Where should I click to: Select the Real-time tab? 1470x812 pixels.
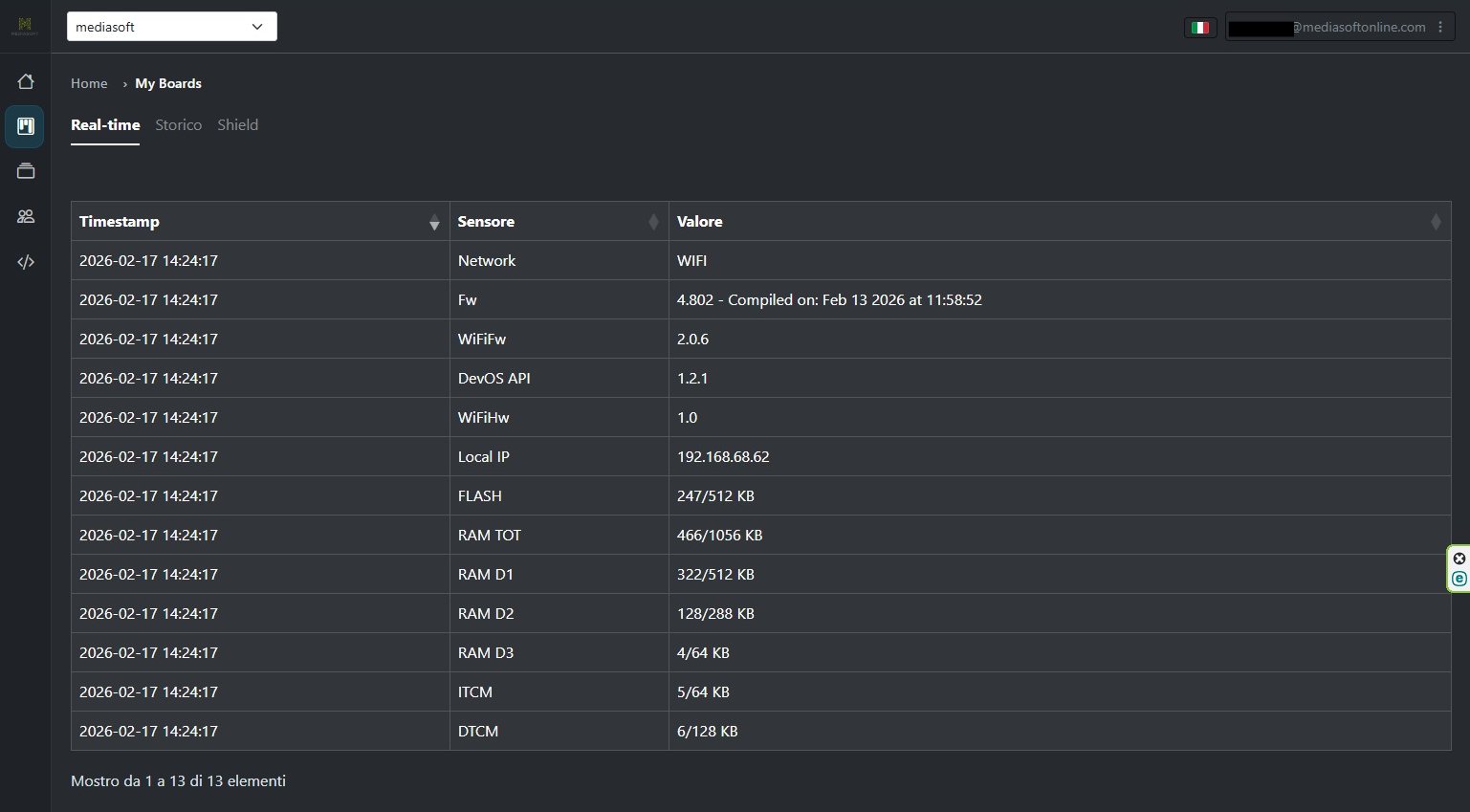105,125
